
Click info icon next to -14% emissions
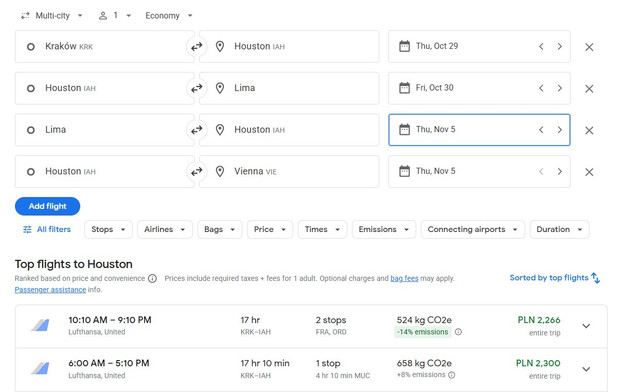tap(458, 332)
